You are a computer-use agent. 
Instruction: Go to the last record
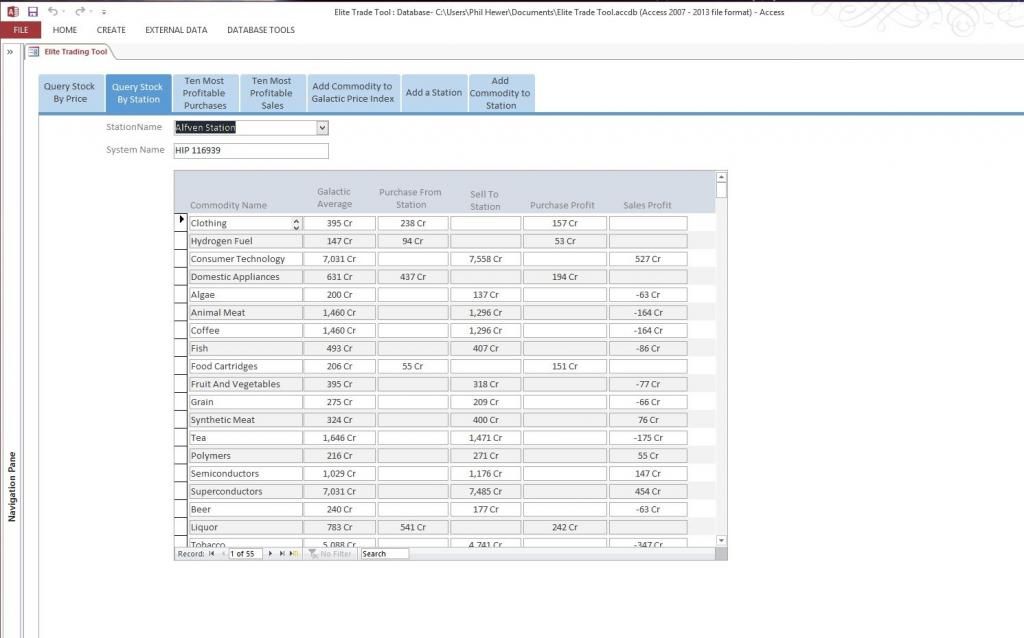click(x=282, y=554)
